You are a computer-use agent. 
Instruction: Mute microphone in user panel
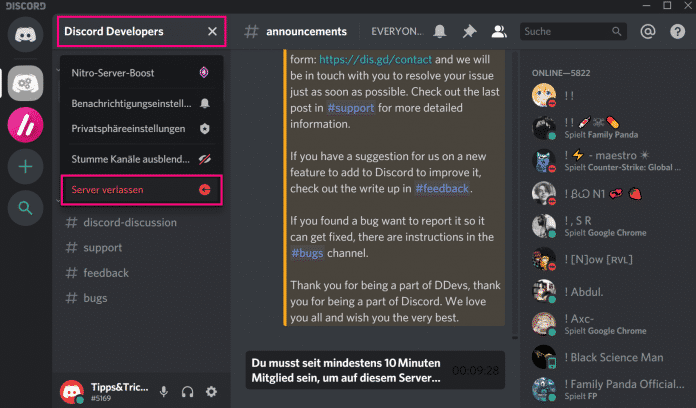(164, 391)
